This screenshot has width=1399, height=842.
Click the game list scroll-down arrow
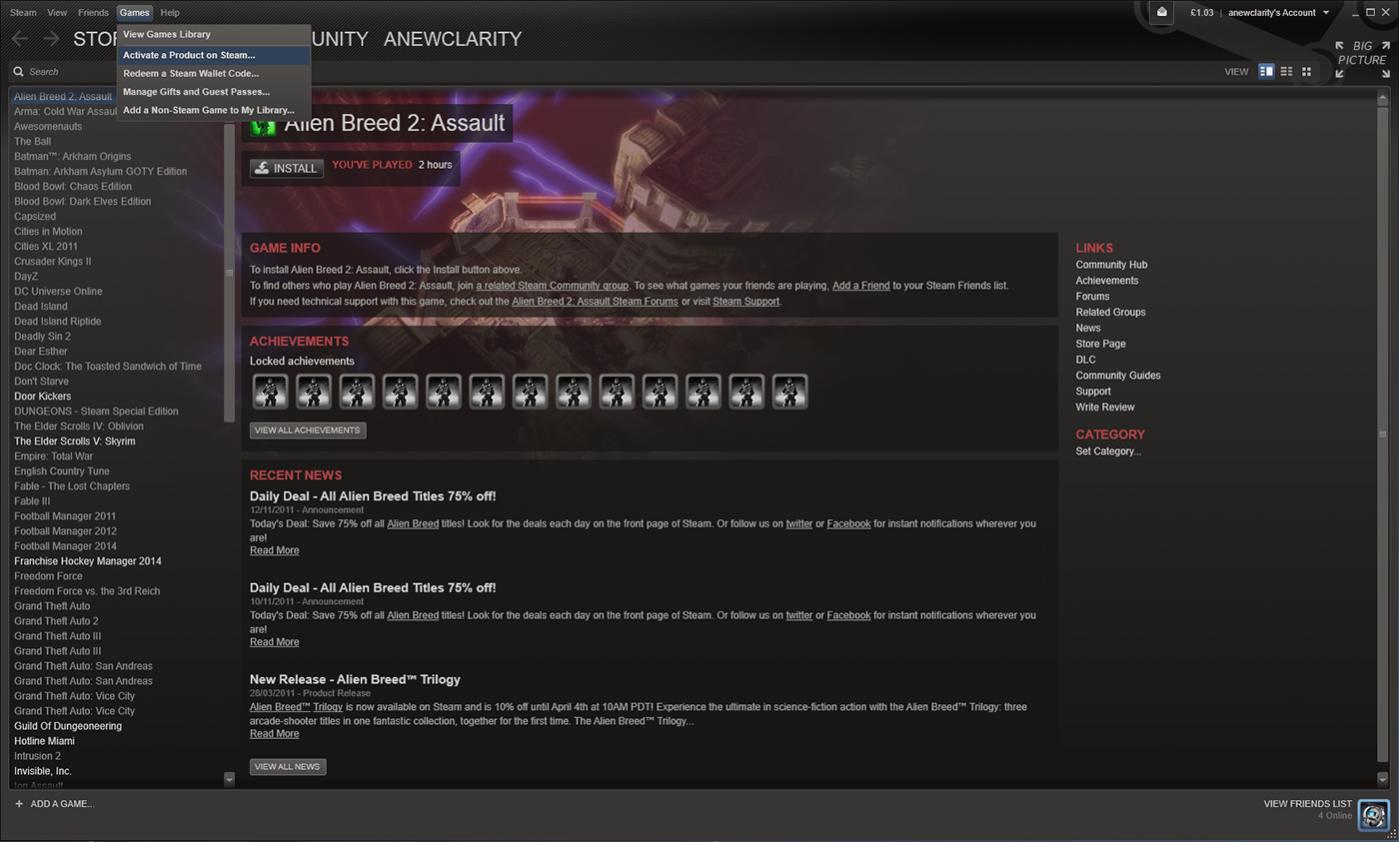coord(229,779)
